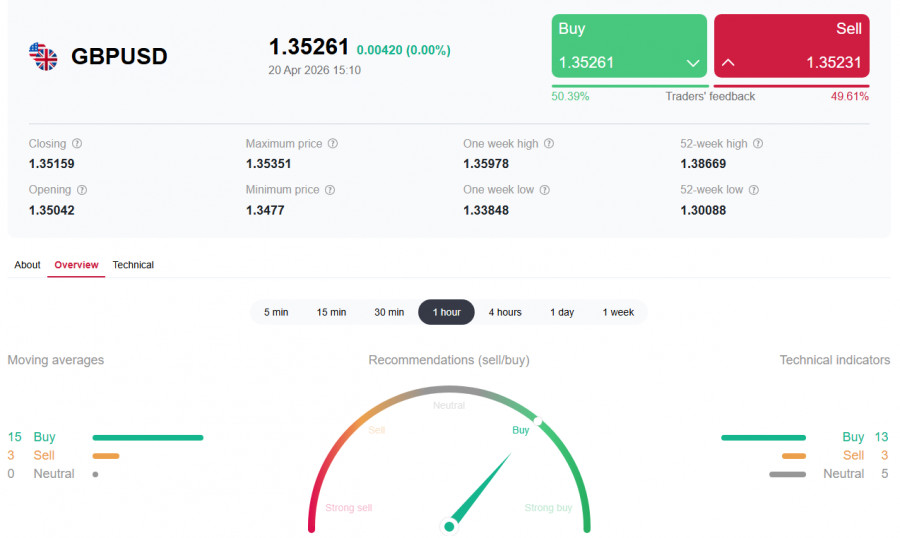Switch to the Technical tab
Viewport: 900px width, 538px height.
pos(133,265)
